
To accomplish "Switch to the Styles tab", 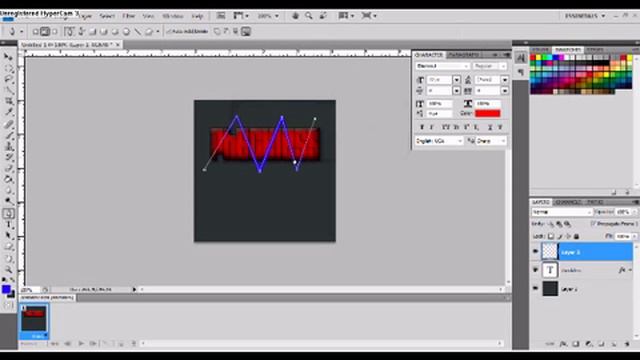I will pyautogui.click(x=595, y=49).
